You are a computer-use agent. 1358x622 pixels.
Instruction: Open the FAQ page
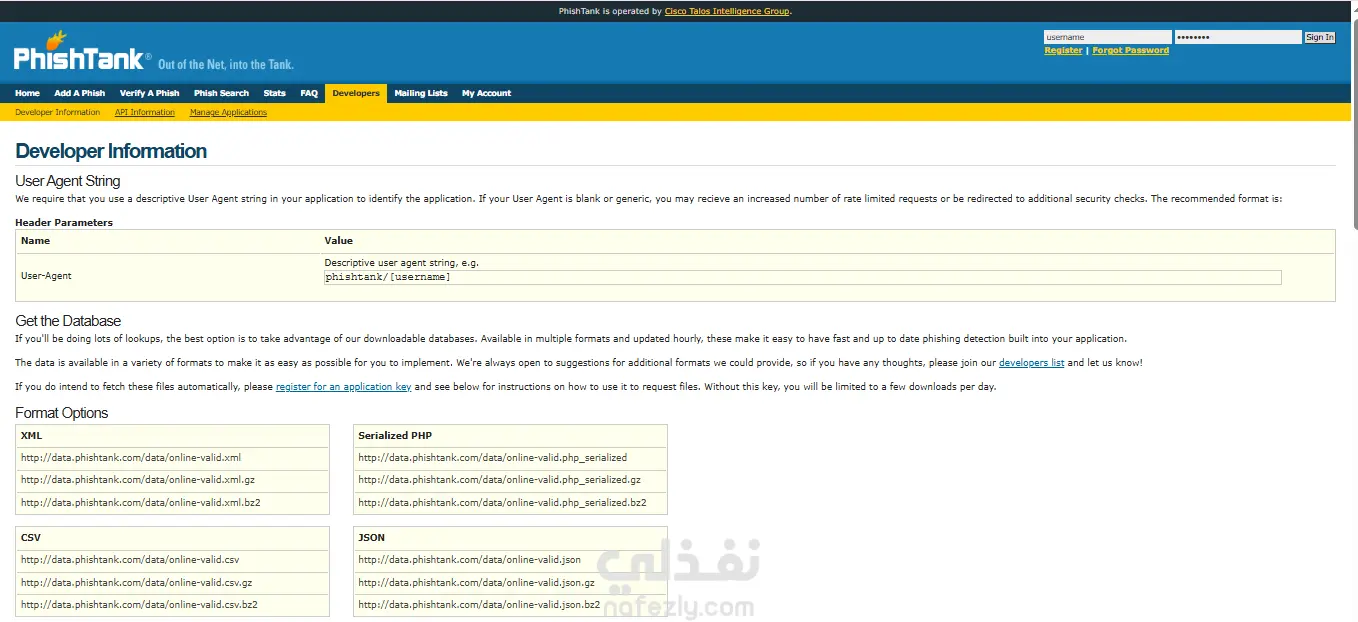tap(309, 93)
